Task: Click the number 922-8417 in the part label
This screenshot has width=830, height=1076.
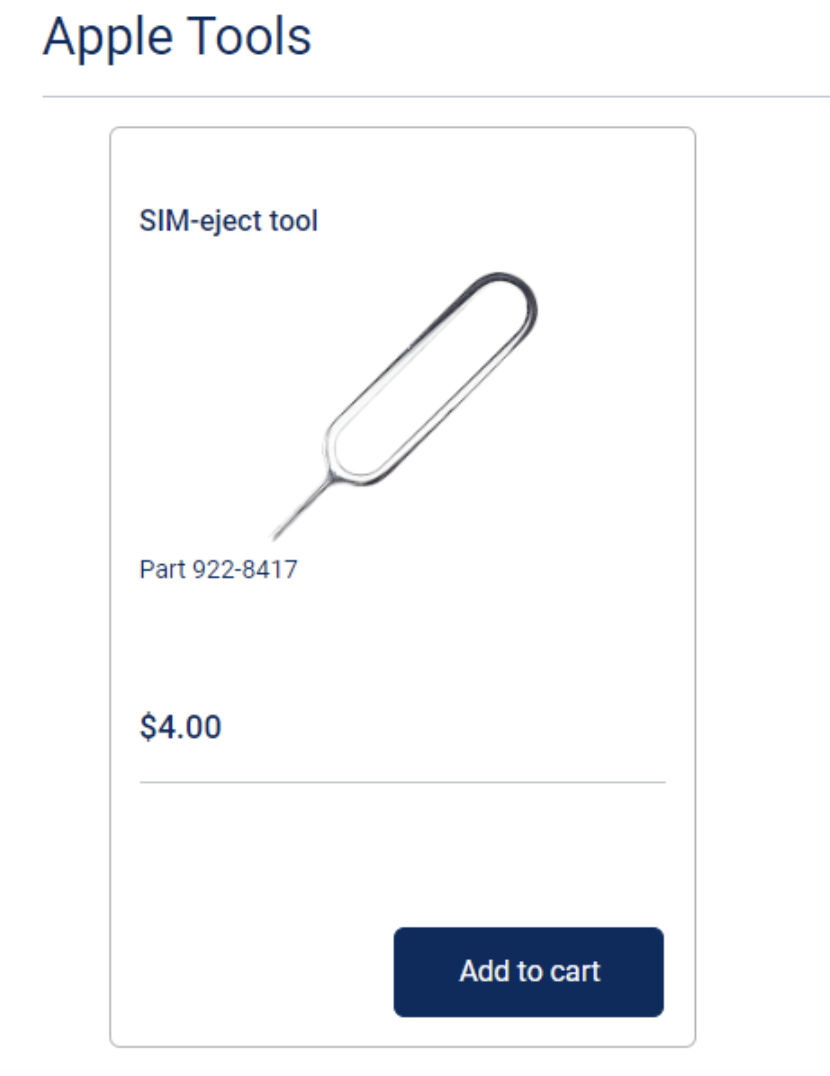Action: click(244, 570)
